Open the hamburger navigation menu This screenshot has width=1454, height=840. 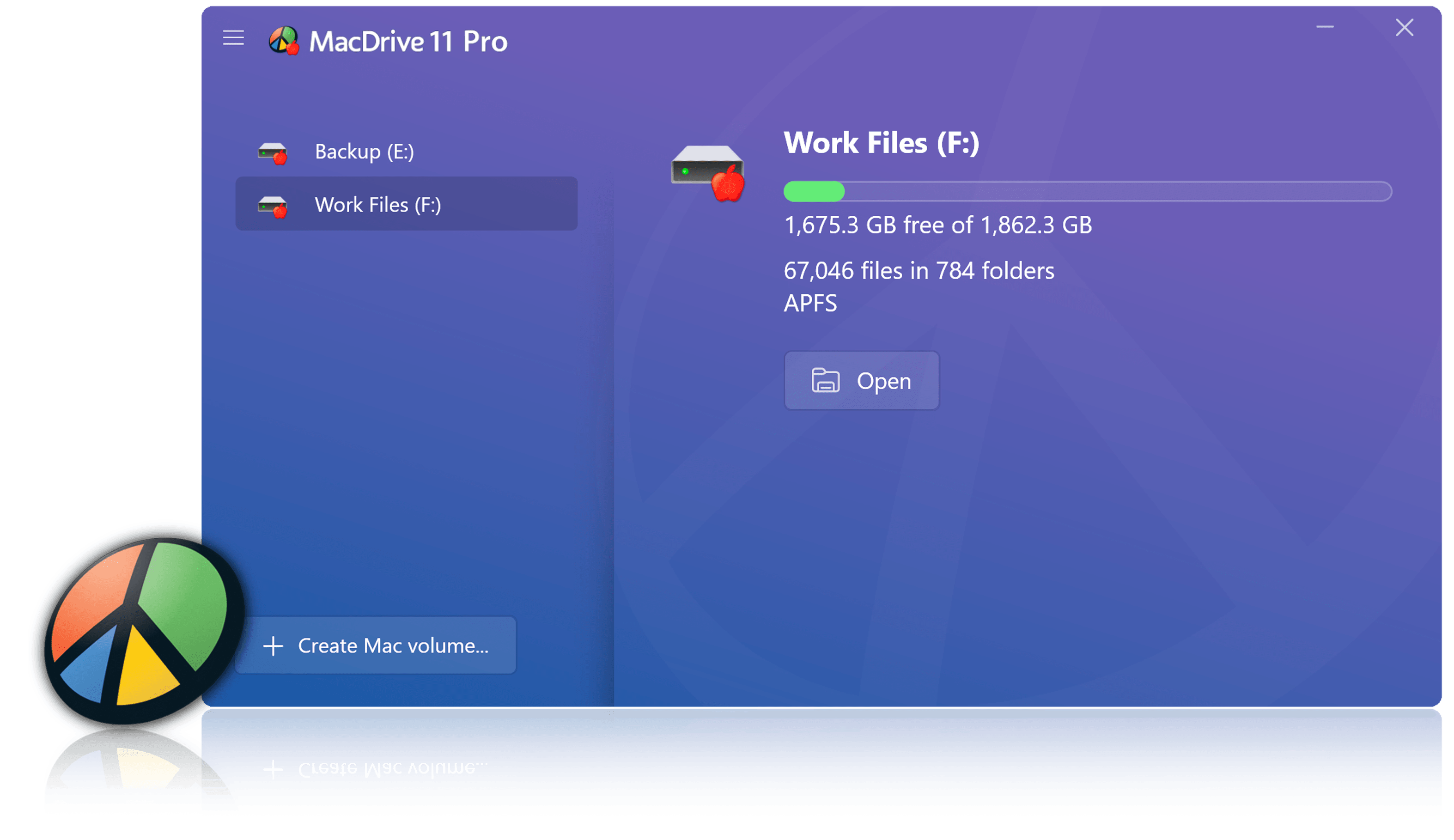(233, 39)
